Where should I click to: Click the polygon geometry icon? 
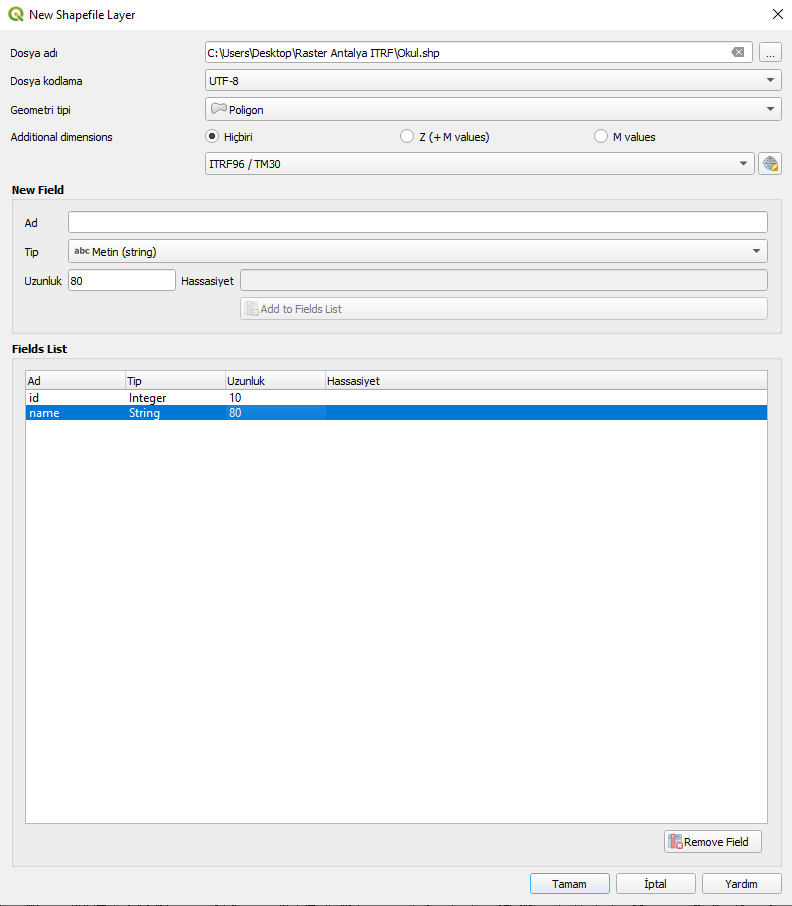pos(218,109)
